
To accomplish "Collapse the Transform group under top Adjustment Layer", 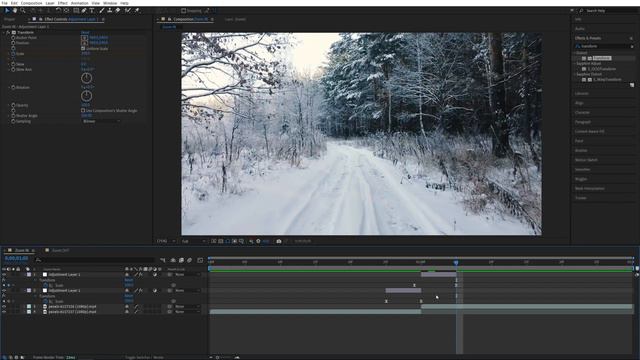I will pos(36,280).
